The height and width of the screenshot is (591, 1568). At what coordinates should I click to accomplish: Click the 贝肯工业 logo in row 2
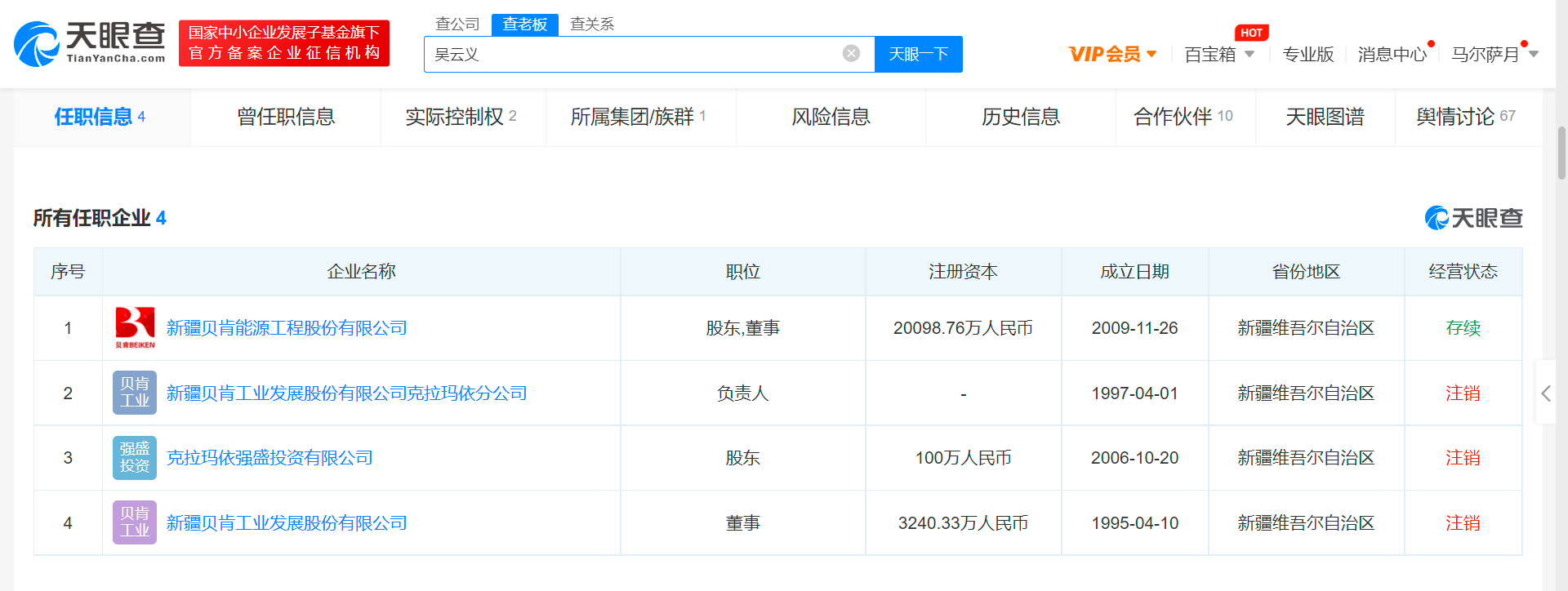(135, 393)
